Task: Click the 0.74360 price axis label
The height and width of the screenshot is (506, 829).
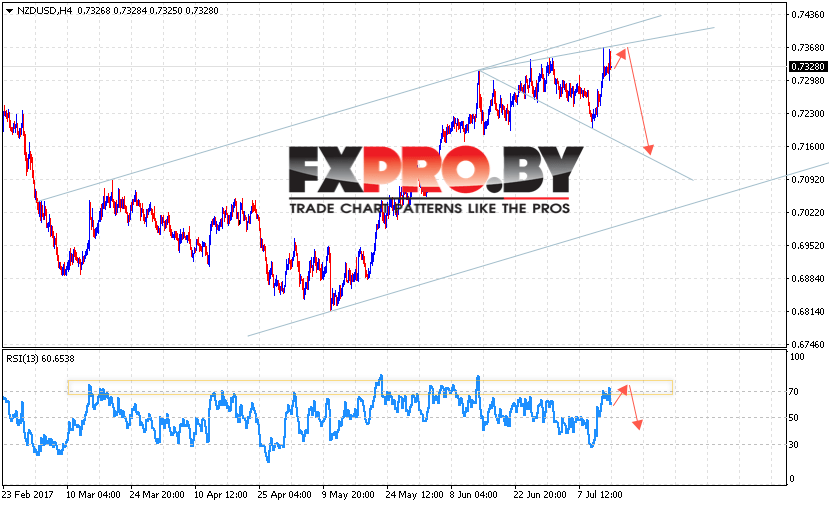Action: [x=808, y=15]
